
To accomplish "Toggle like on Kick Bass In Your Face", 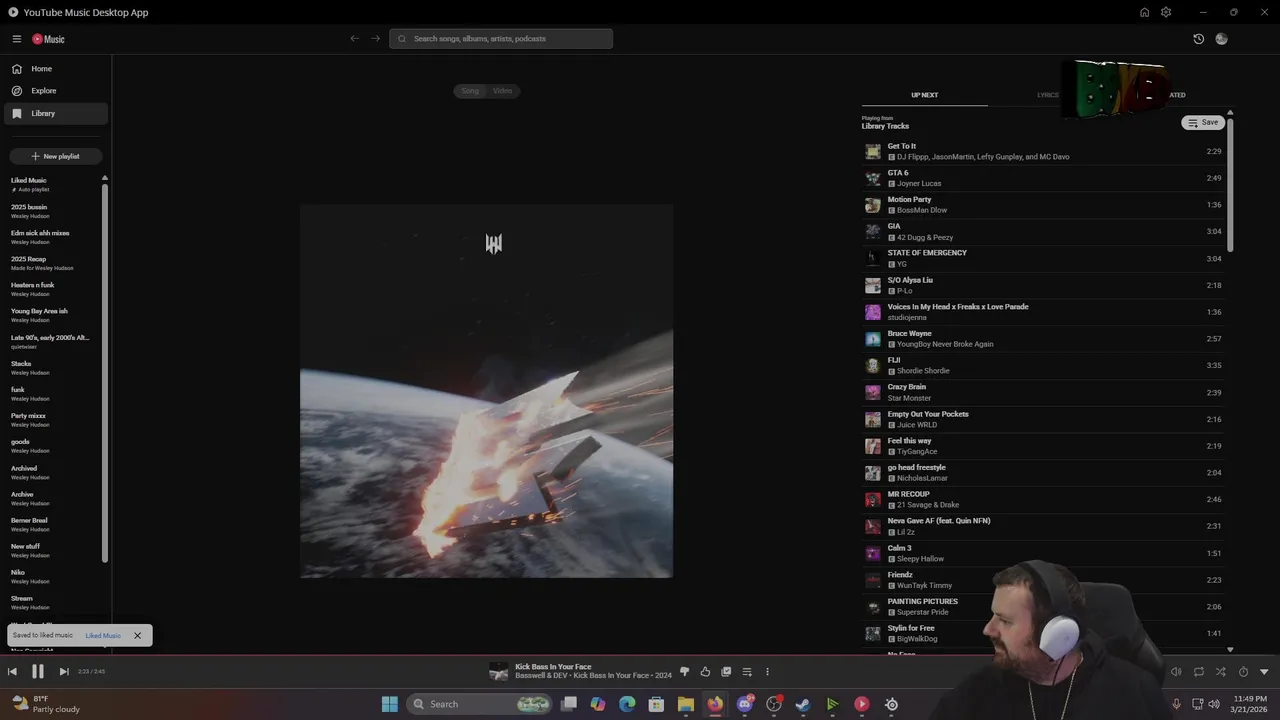I will (705, 672).
